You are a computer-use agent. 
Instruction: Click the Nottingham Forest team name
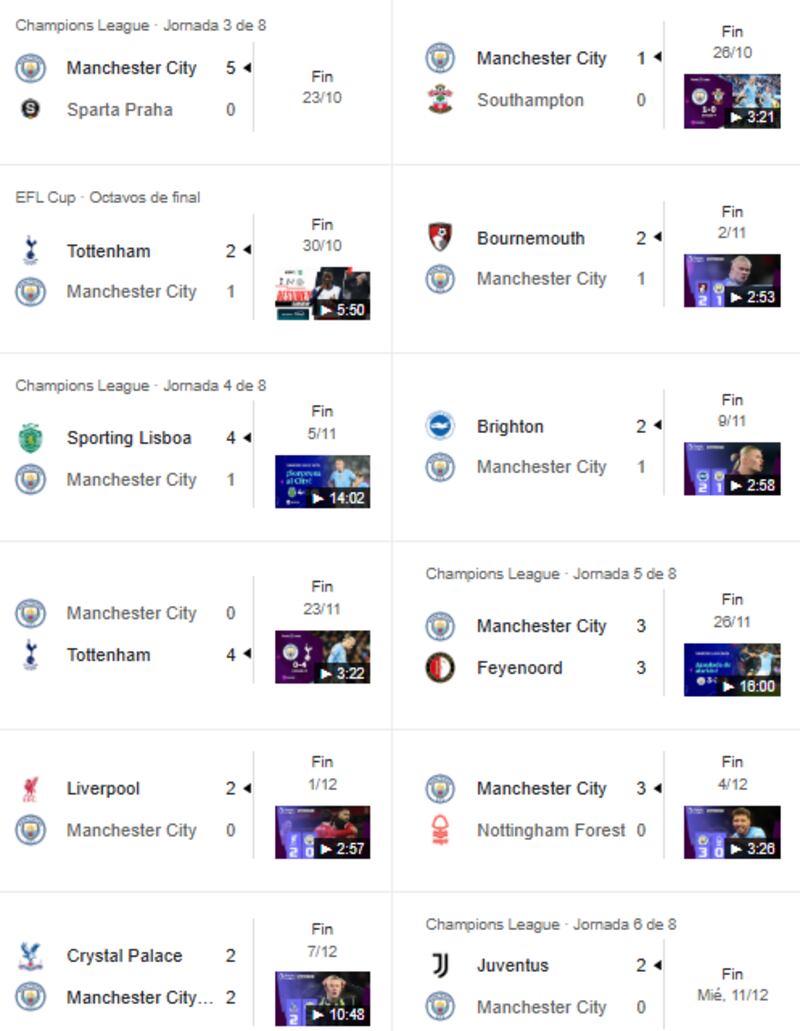coord(551,830)
